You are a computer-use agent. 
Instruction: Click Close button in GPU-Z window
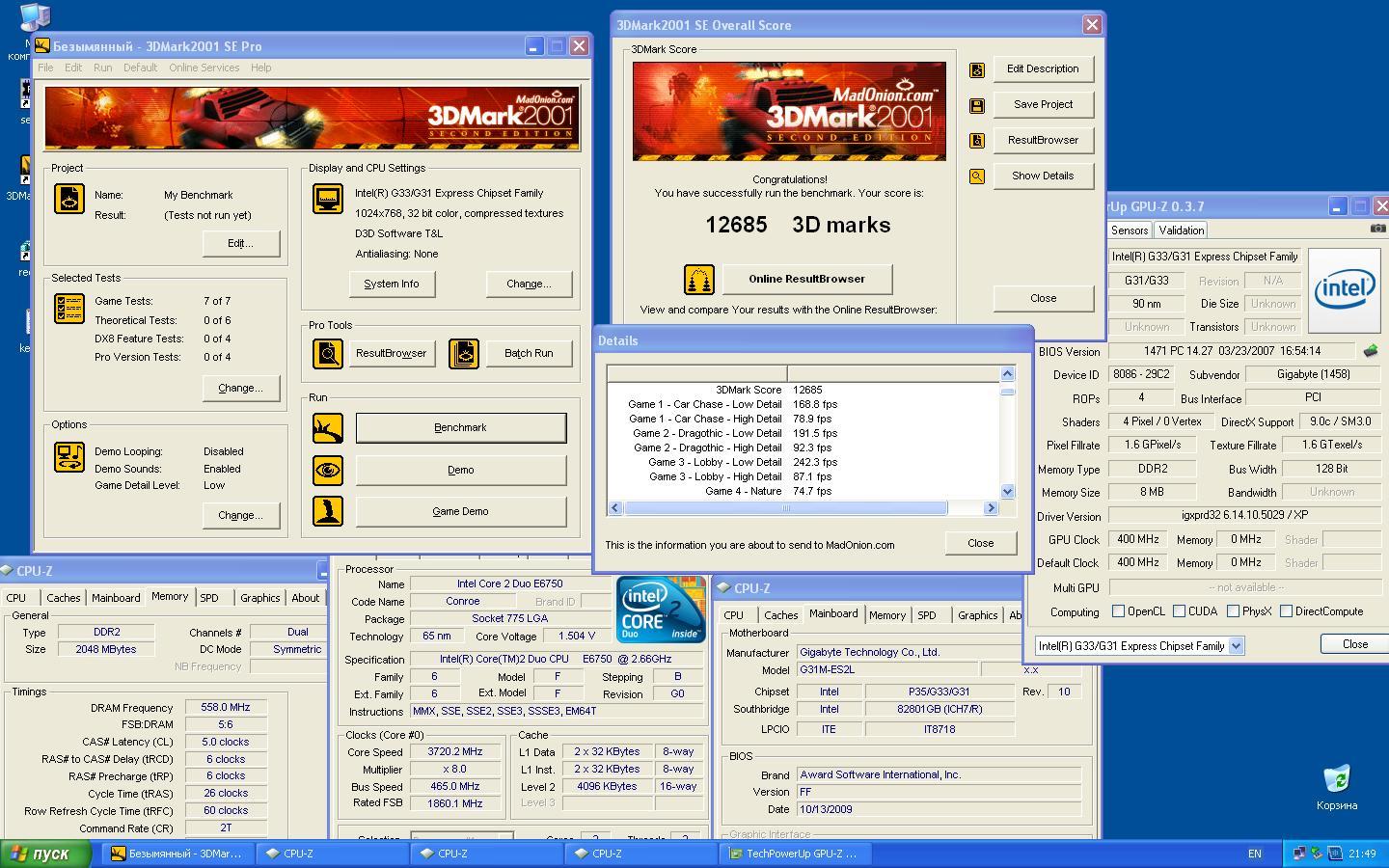click(x=1354, y=644)
